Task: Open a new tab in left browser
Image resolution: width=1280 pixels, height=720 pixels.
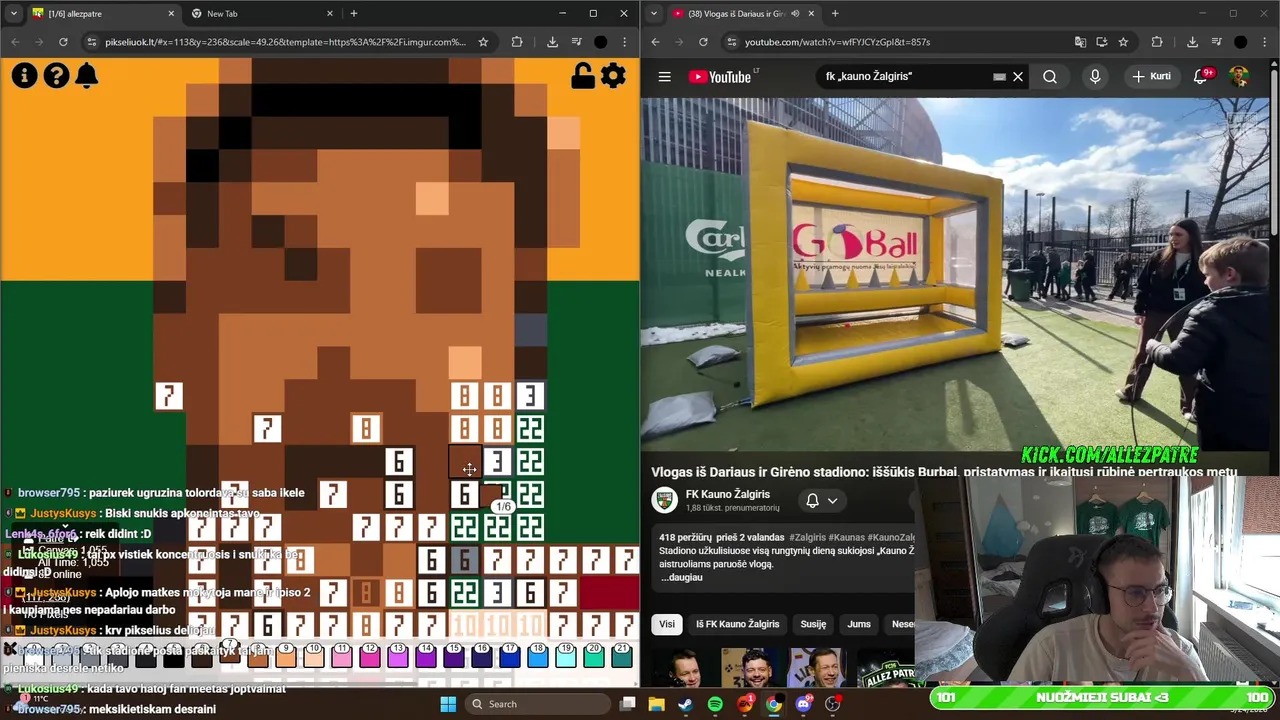Action: 354,14
